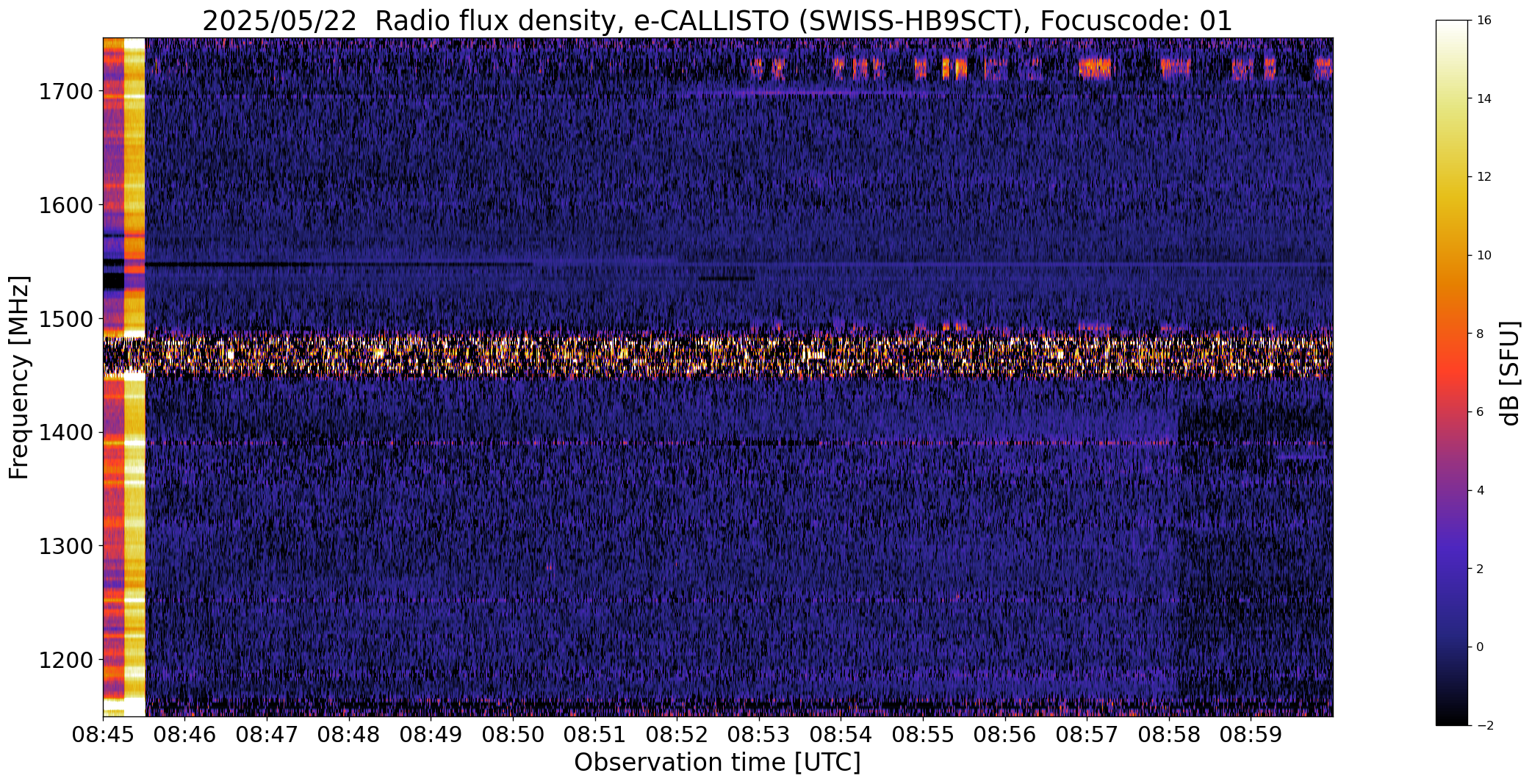Click the 08:50 time tick label
This screenshot has width=1532, height=784.
coord(513,735)
